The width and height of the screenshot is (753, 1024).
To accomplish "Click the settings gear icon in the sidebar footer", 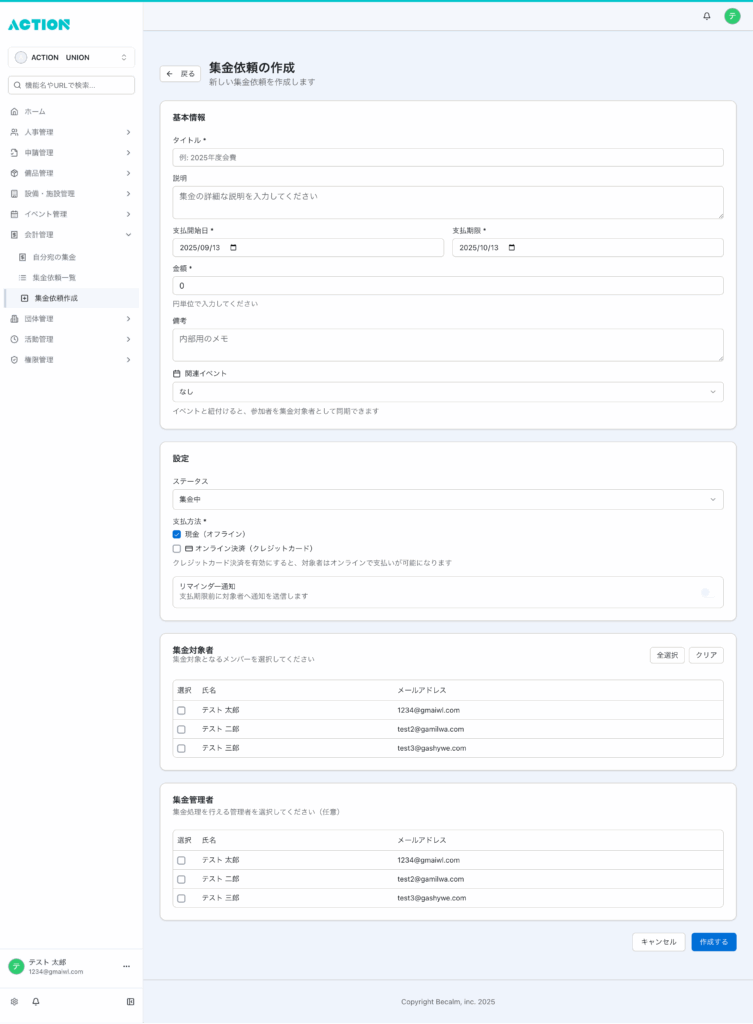I will tap(14, 1001).
